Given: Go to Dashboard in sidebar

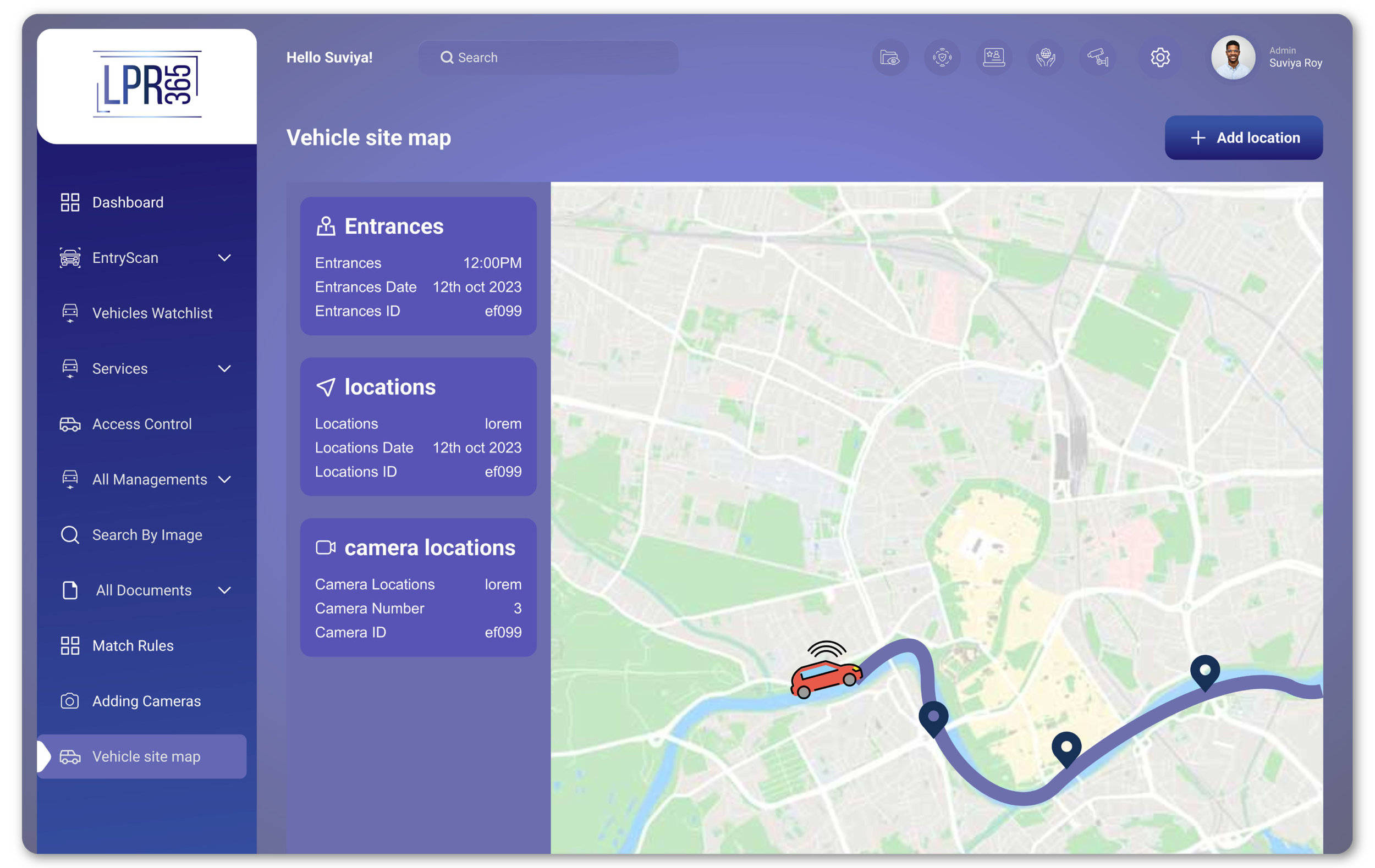Looking at the screenshot, I should pos(128,203).
